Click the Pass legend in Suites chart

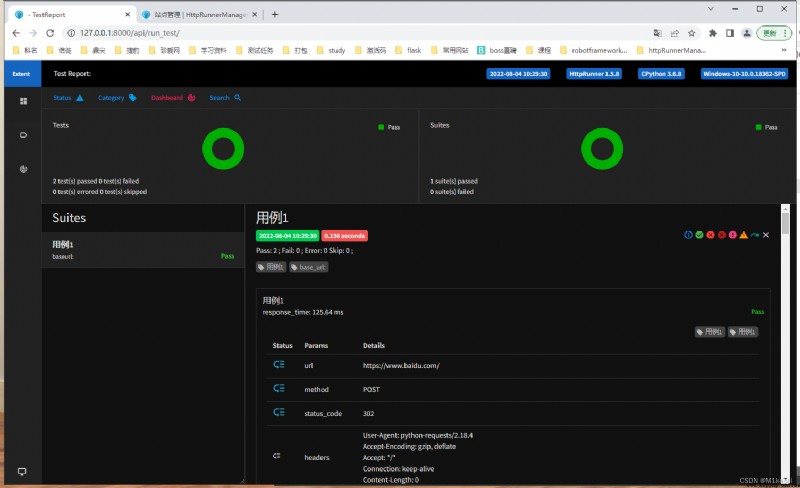766,127
